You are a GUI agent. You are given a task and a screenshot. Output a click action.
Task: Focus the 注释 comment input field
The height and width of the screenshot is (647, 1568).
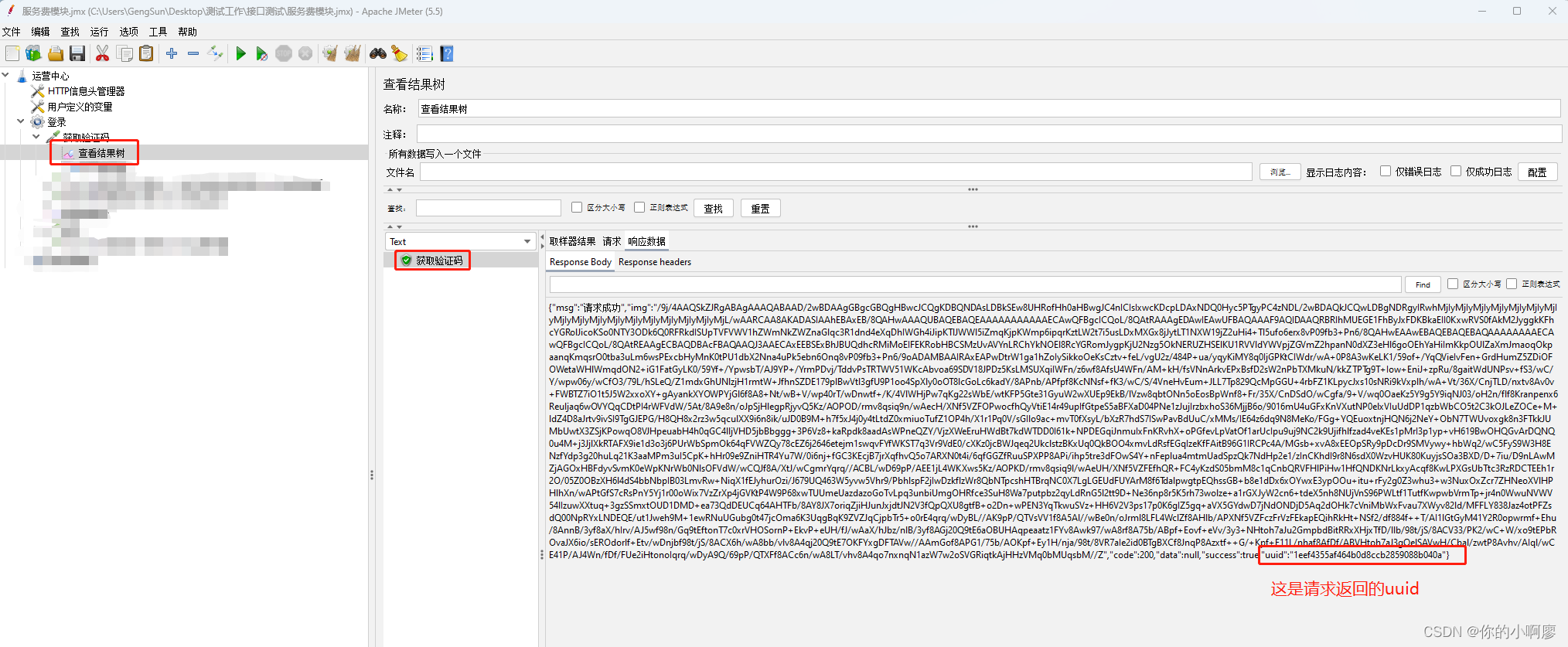989,134
